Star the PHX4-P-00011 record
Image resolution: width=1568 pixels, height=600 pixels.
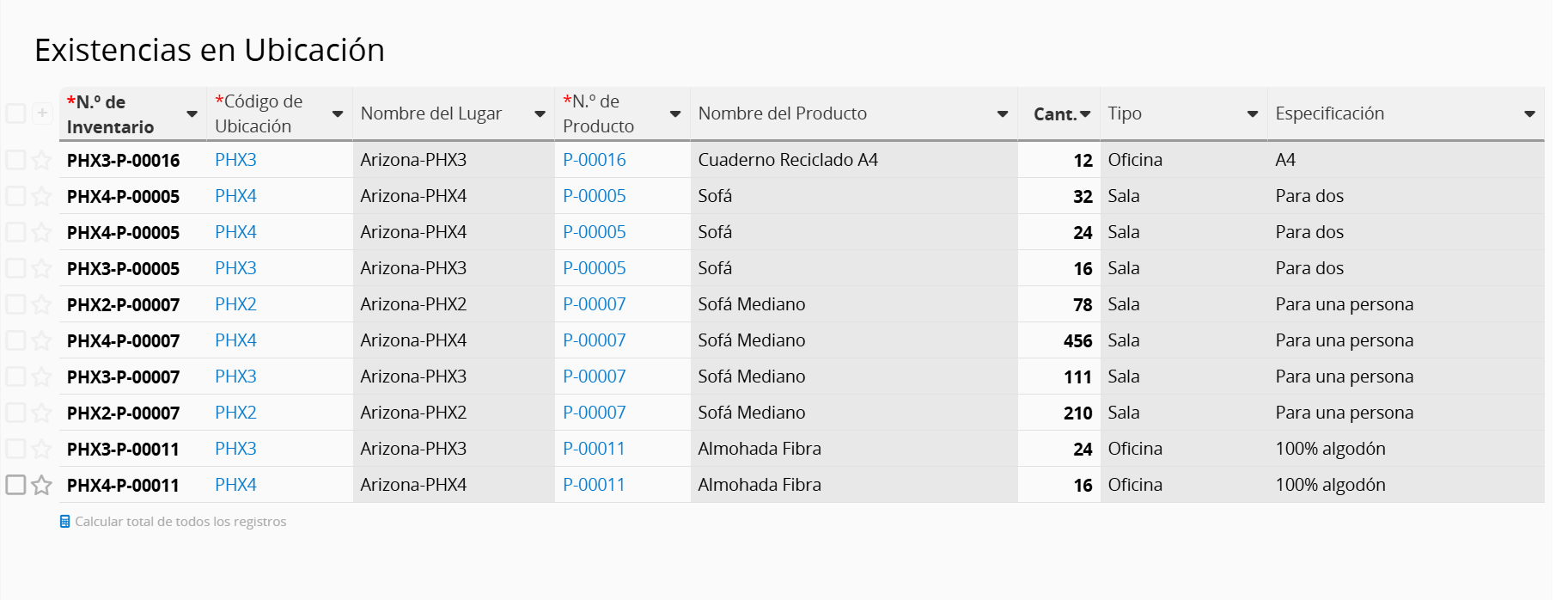coord(41,485)
